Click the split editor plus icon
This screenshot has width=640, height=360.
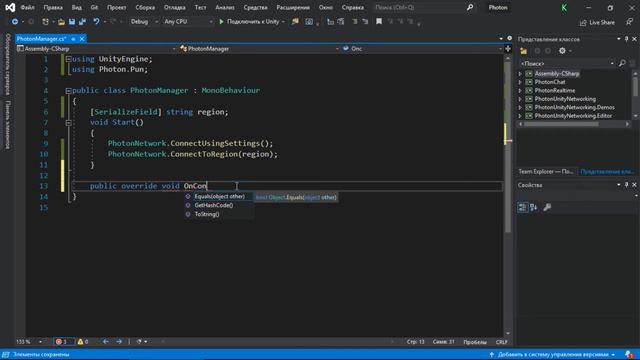(x=508, y=49)
